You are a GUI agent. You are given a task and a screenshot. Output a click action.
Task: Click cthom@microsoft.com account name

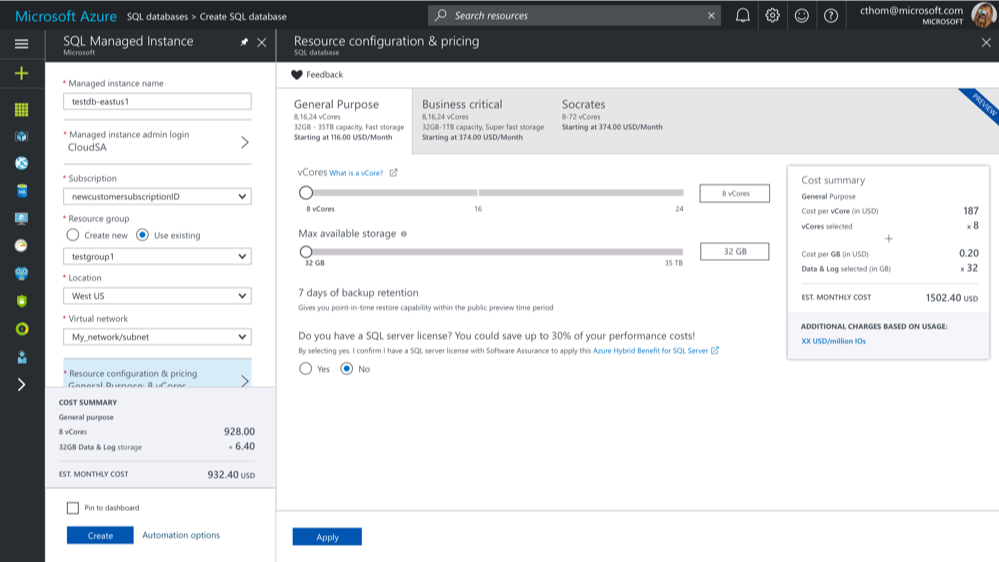point(911,10)
